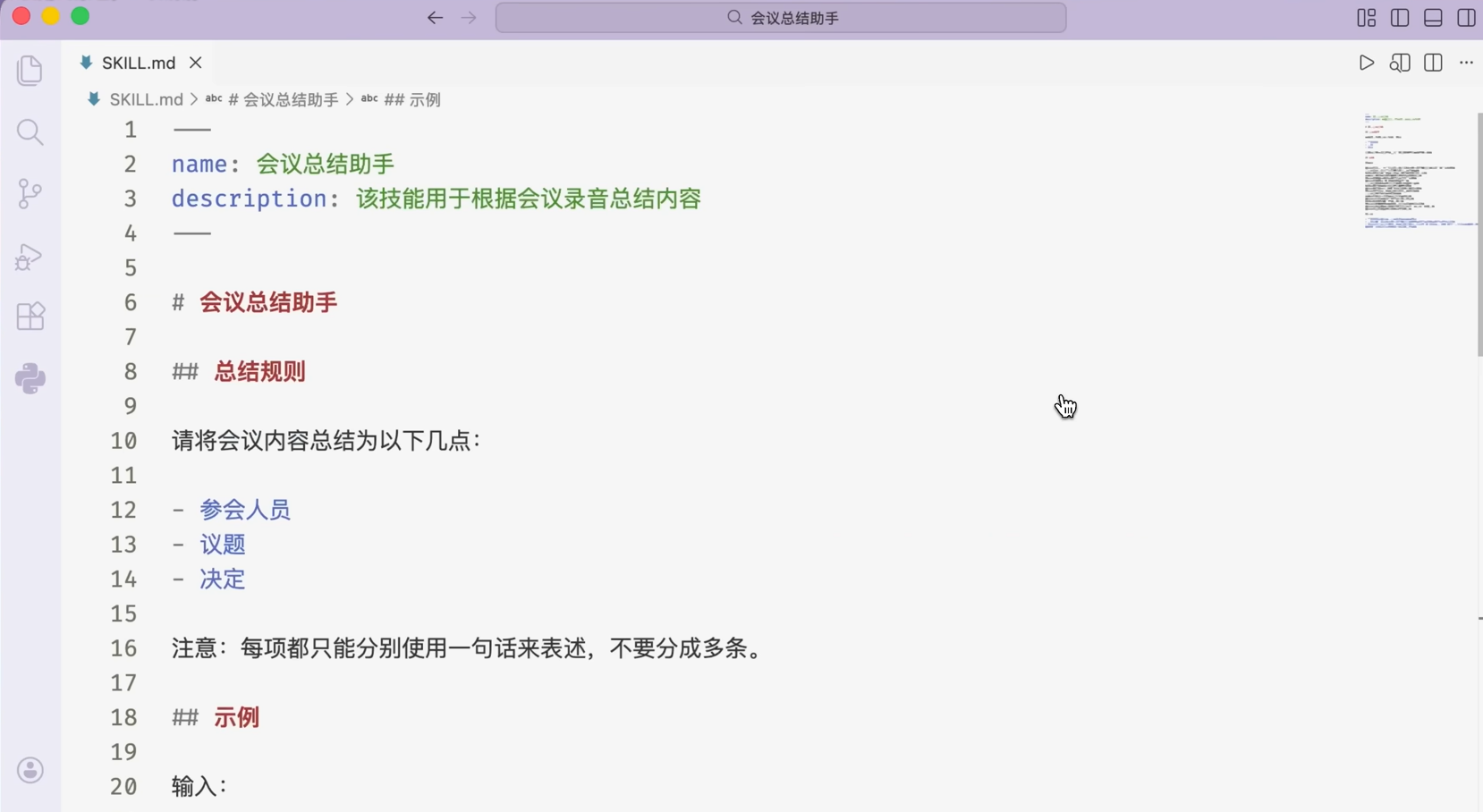Go back using the navigation arrow
The width and height of the screenshot is (1483, 812).
click(436, 17)
